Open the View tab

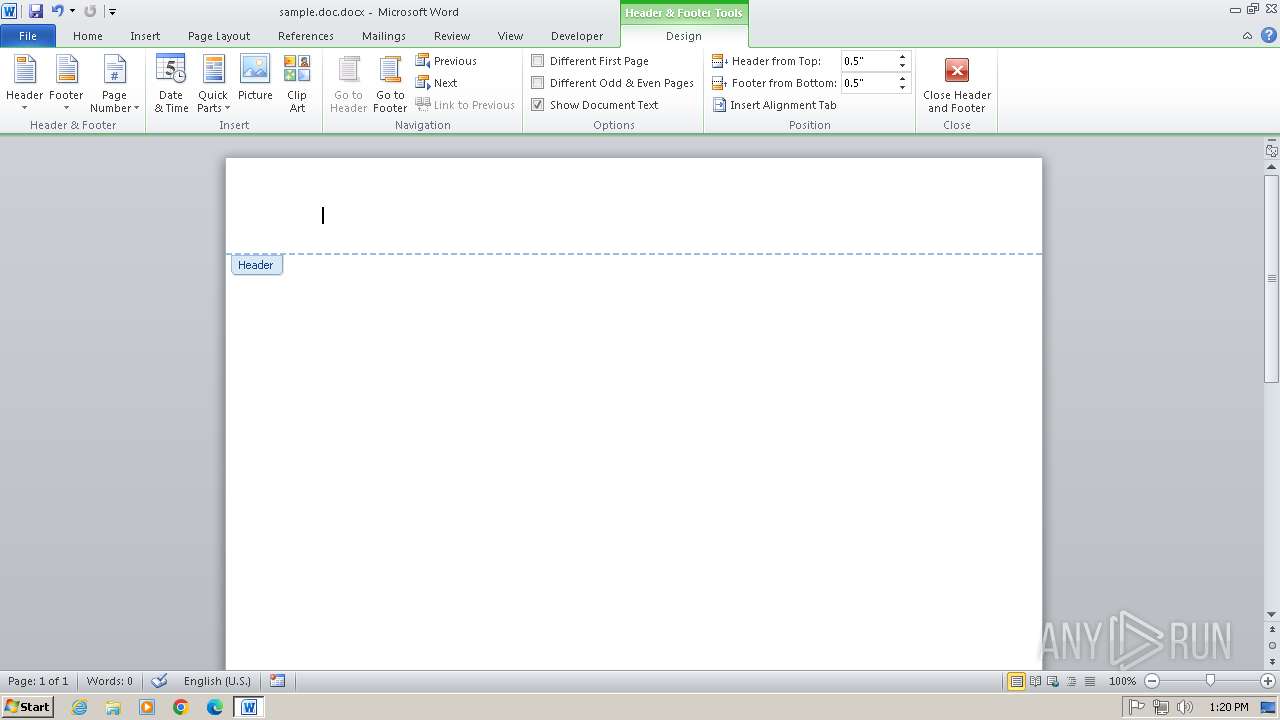coord(510,36)
